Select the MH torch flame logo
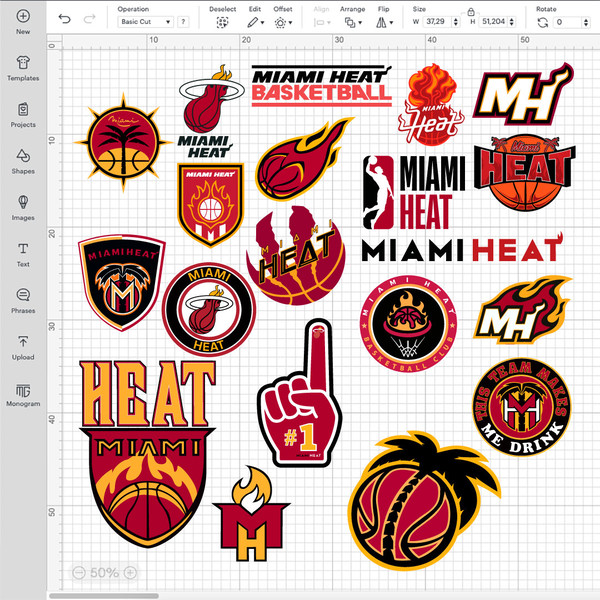 251,513
